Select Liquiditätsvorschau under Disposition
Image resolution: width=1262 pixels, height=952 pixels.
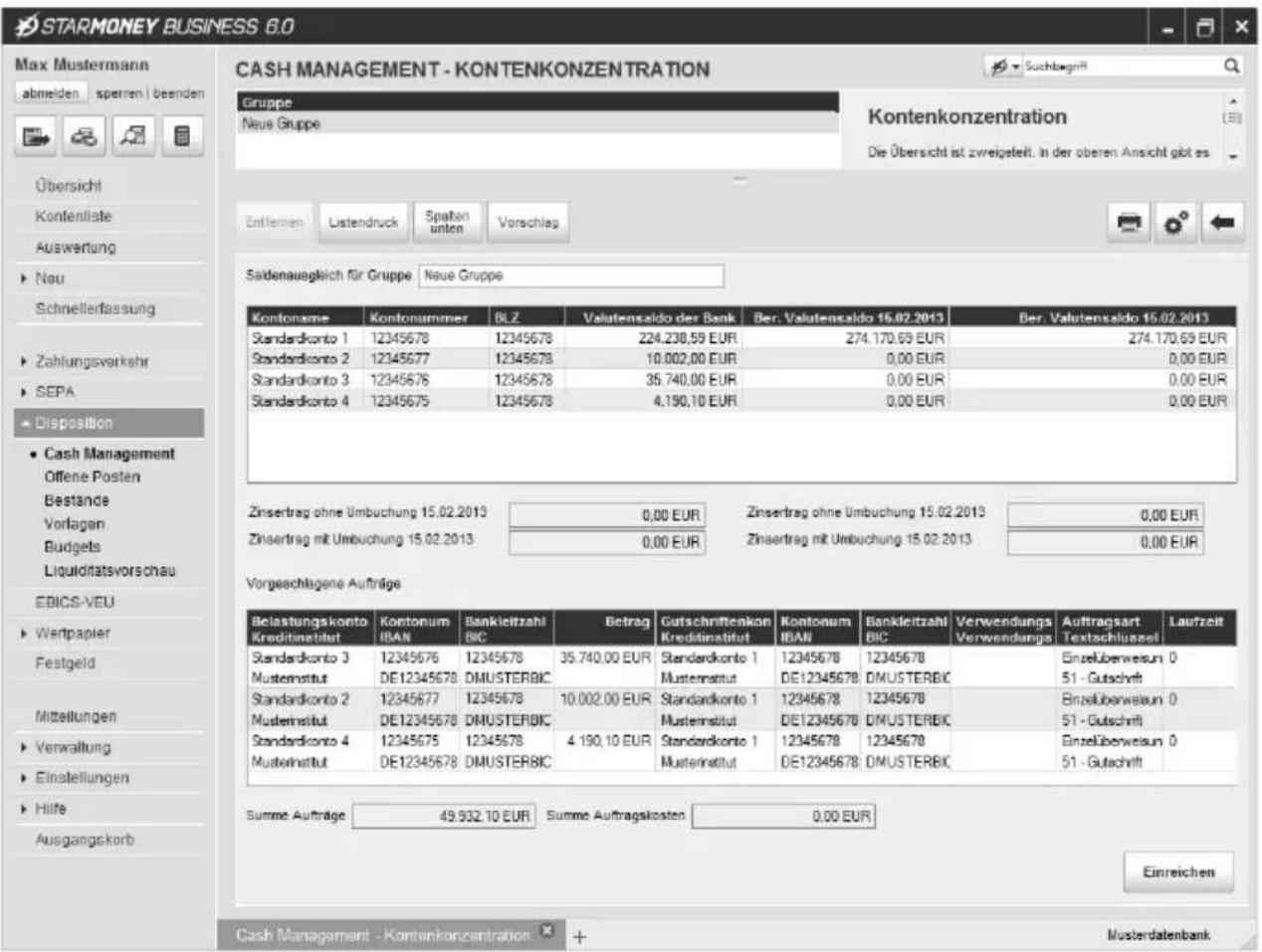point(109,571)
